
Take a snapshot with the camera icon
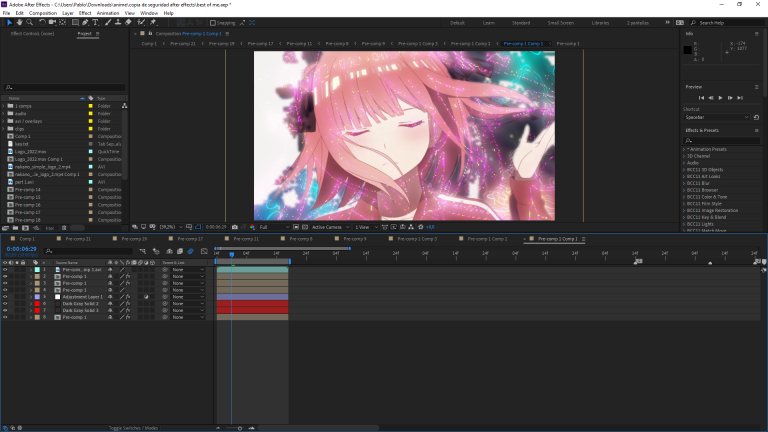click(235, 227)
